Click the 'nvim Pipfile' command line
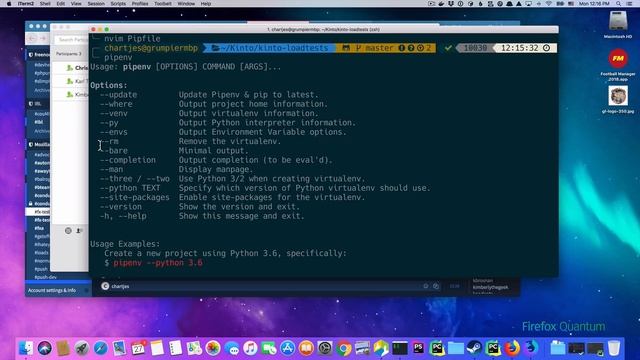The width and height of the screenshot is (640, 360). pyautogui.click(x=132, y=39)
